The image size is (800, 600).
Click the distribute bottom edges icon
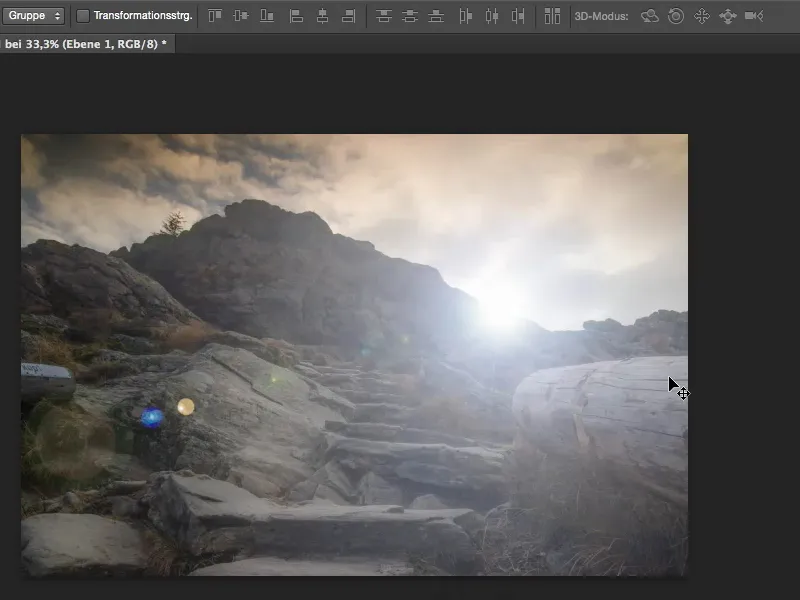436,16
